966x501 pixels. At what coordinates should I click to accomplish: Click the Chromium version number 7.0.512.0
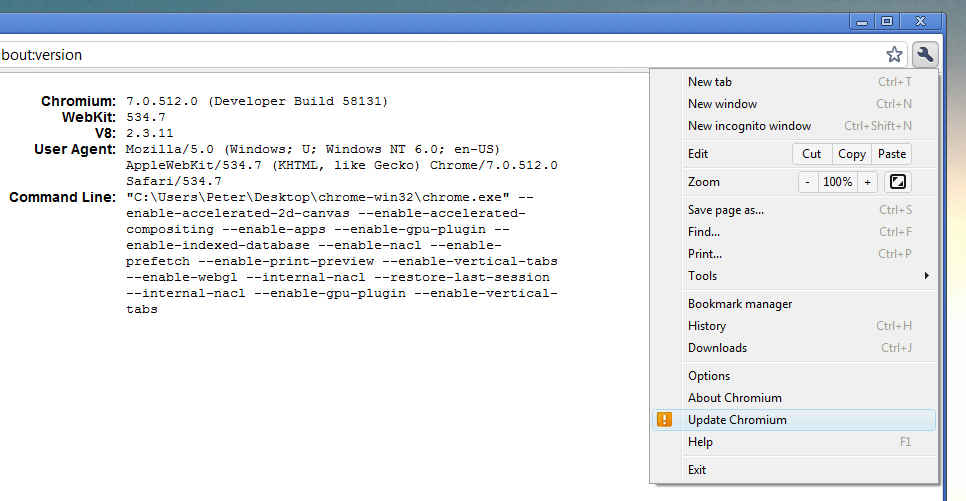coord(162,101)
